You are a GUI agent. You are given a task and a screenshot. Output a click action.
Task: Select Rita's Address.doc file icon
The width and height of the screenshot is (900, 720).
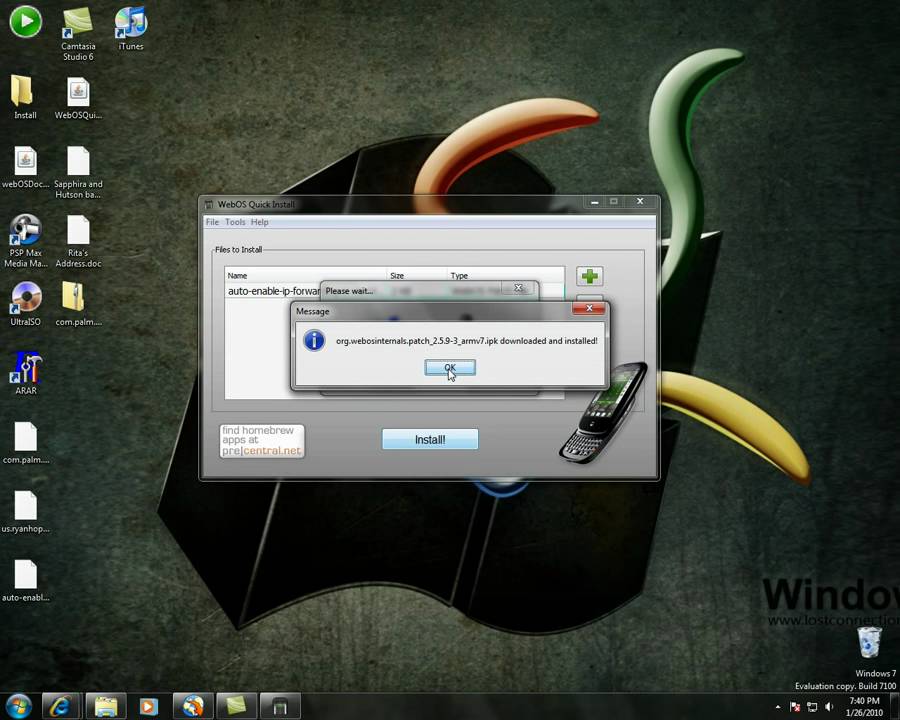tap(78, 241)
